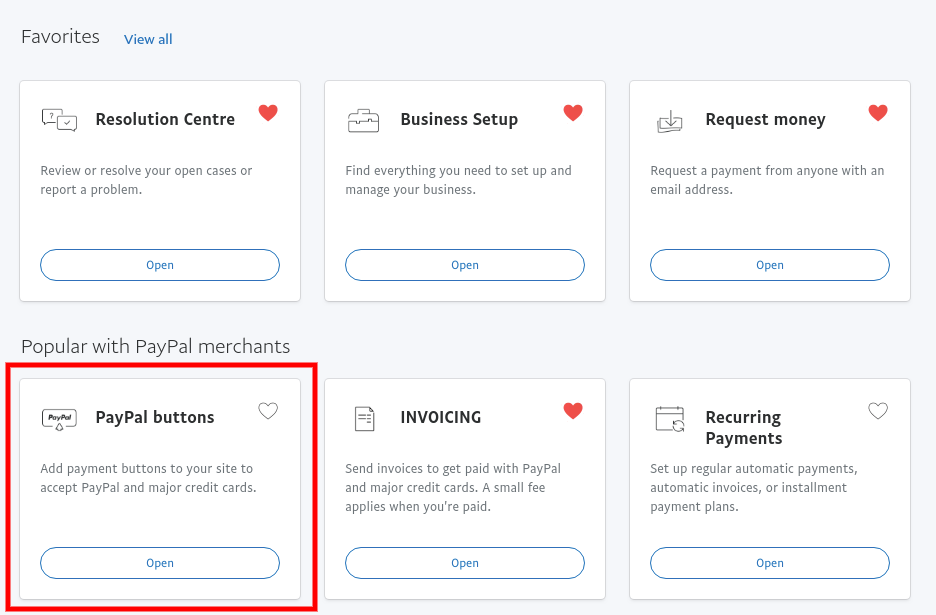The width and height of the screenshot is (936, 615).
Task: Favorite PayPal buttons with heart outline
Action: pos(268,411)
